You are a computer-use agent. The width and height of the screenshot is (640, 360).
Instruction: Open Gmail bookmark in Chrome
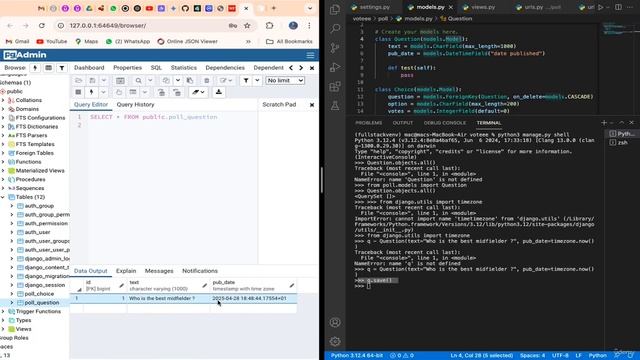[x=17, y=41]
